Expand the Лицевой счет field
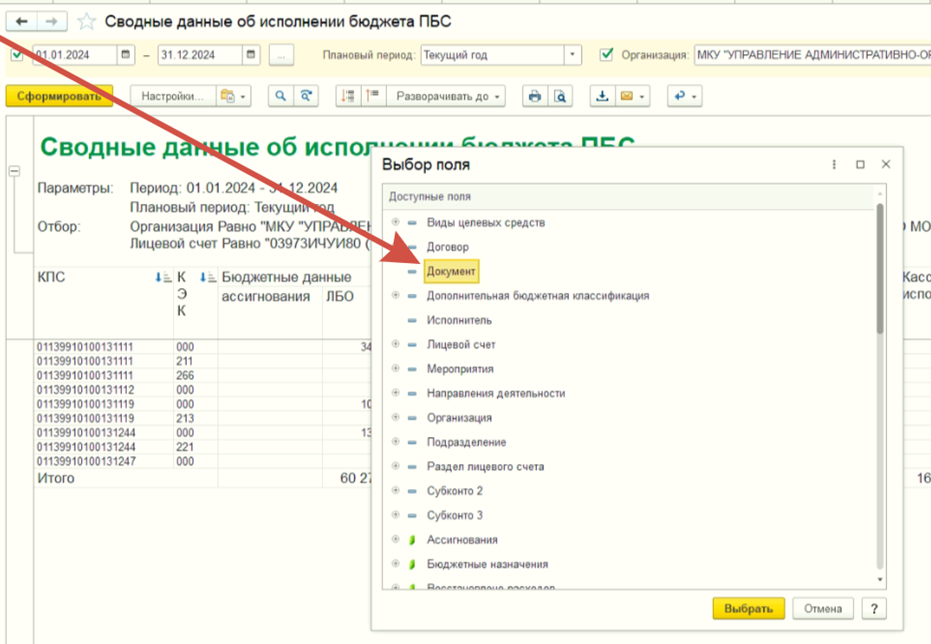 [x=395, y=344]
